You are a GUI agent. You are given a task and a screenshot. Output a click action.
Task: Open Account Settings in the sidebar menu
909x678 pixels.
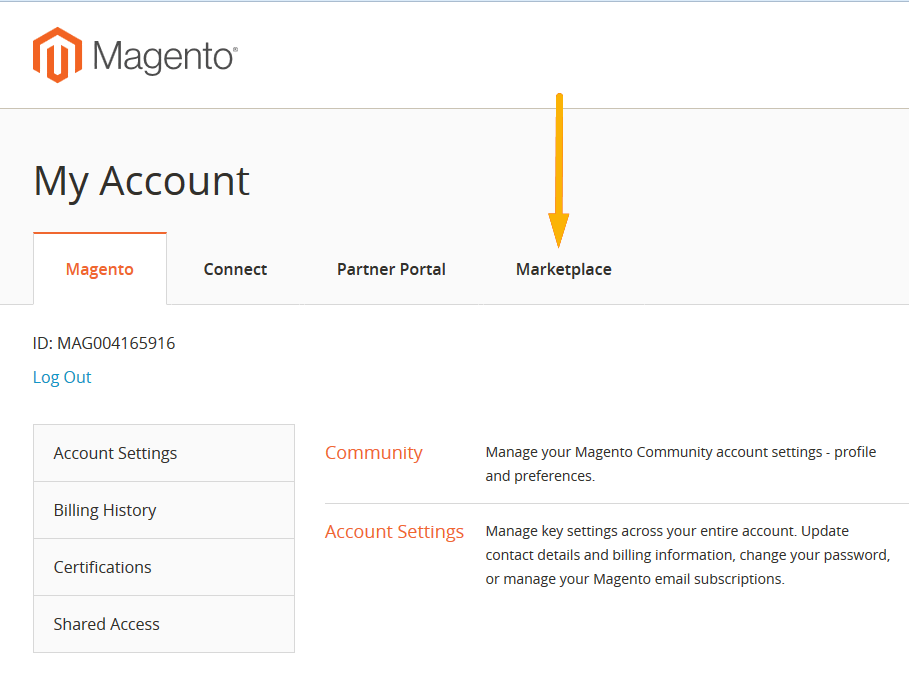click(x=164, y=453)
